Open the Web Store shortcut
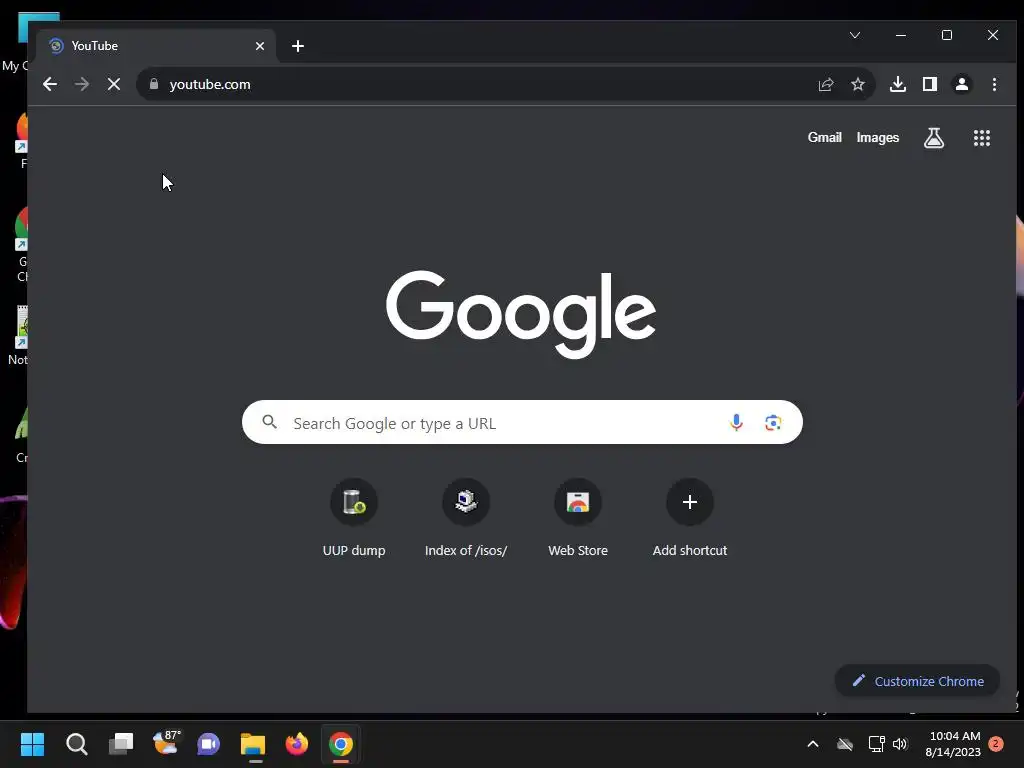 pos(578,518)
